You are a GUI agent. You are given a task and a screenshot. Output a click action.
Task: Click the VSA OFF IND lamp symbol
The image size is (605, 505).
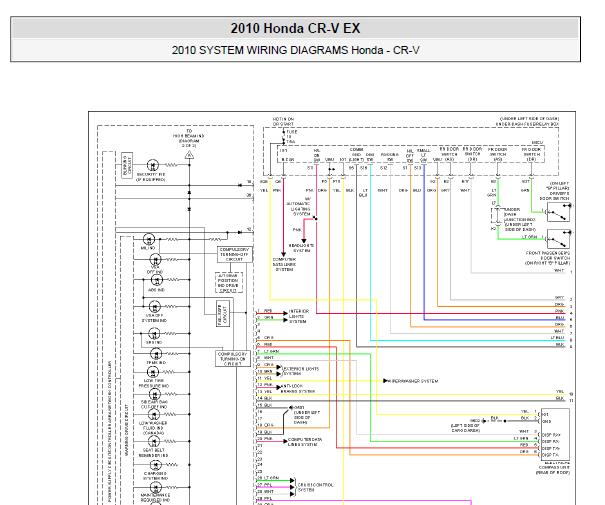click(155, 260)
